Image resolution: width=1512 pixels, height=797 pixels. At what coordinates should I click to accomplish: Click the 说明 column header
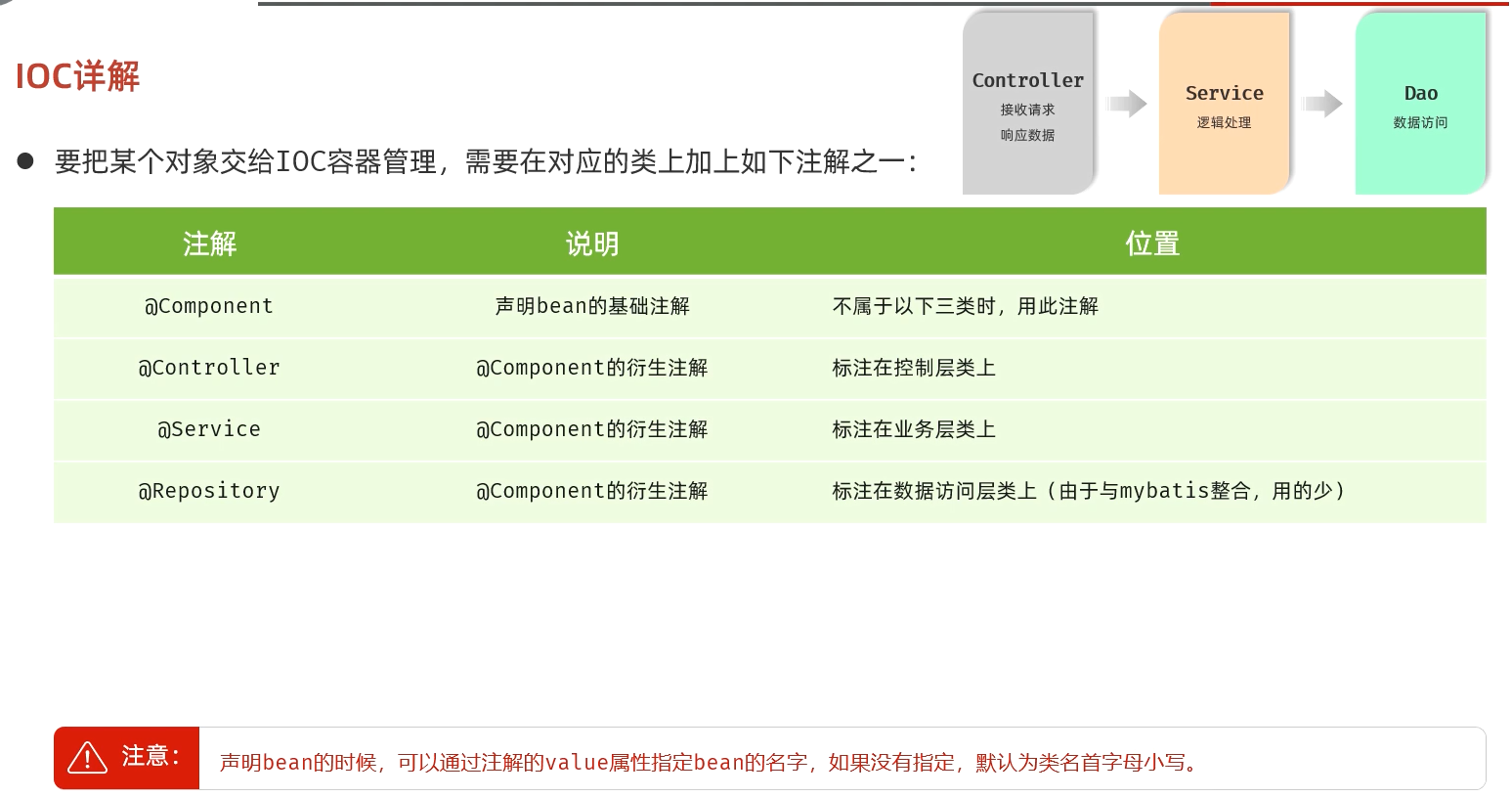coord(592,243)
